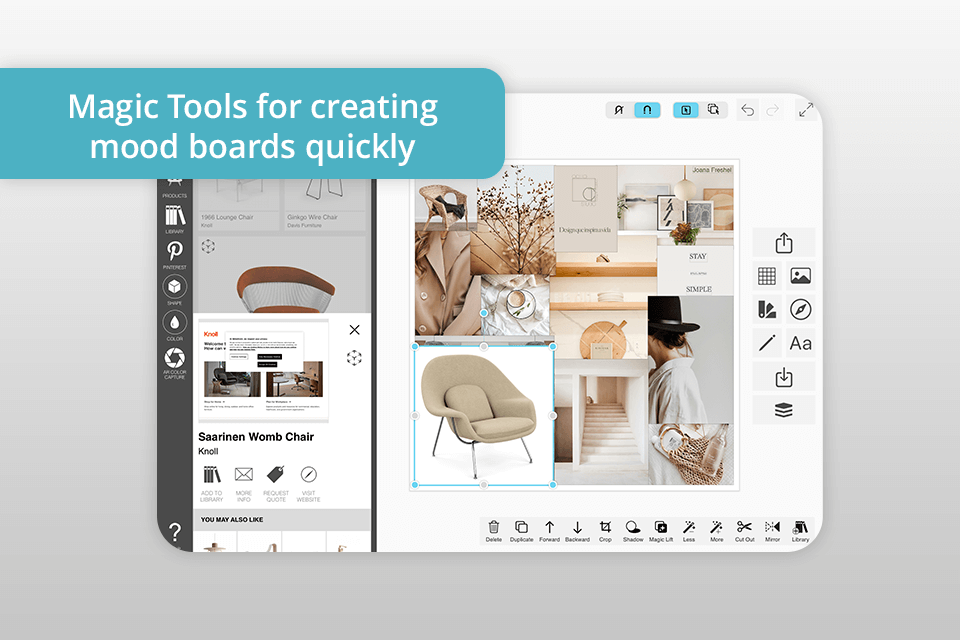Screen dimensions: 960x640
Task: Add selection to Library in bottom toolbar
Action: tap(800, 530)
